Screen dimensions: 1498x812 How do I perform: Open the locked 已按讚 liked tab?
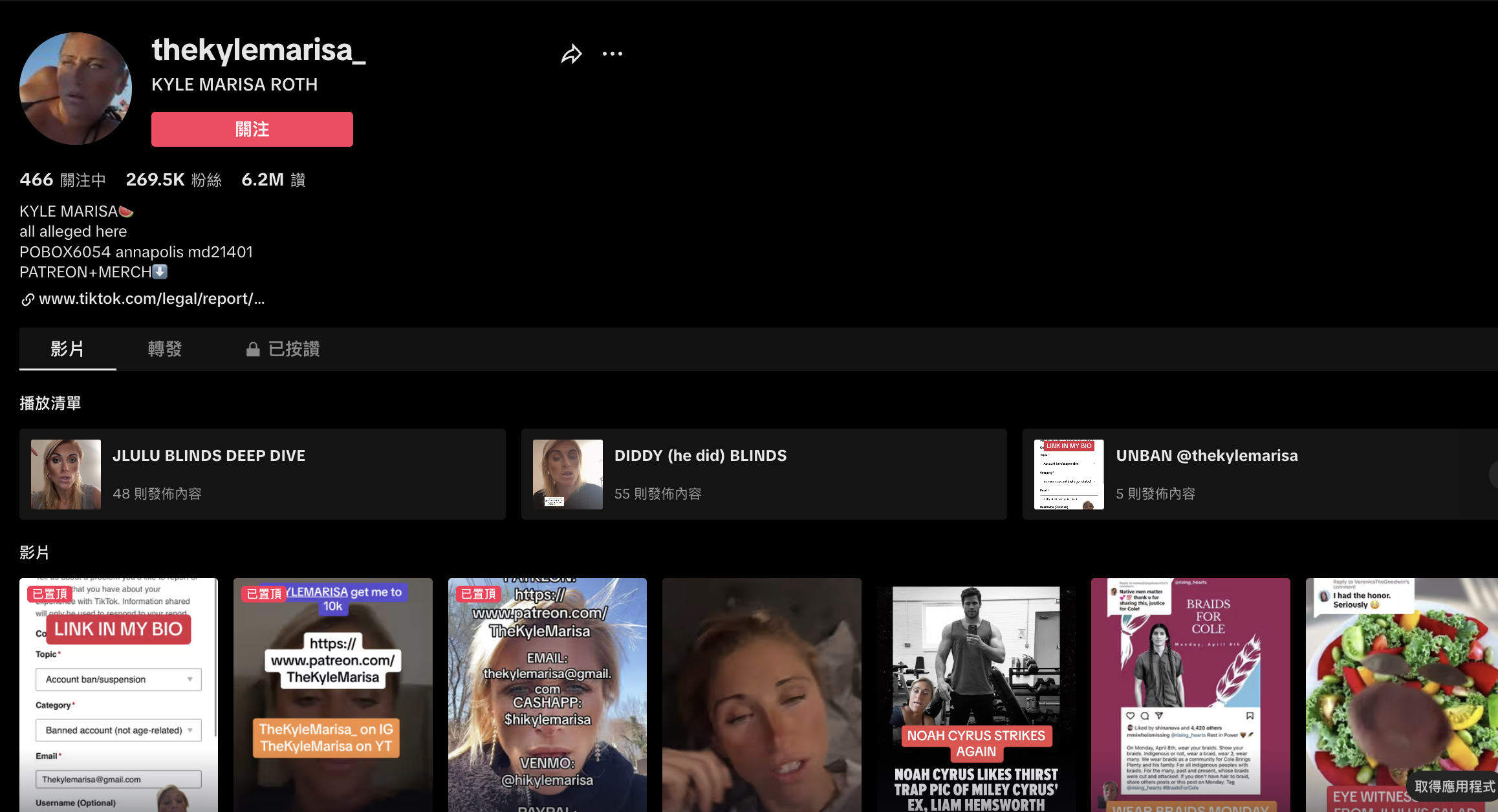(283, 349)
